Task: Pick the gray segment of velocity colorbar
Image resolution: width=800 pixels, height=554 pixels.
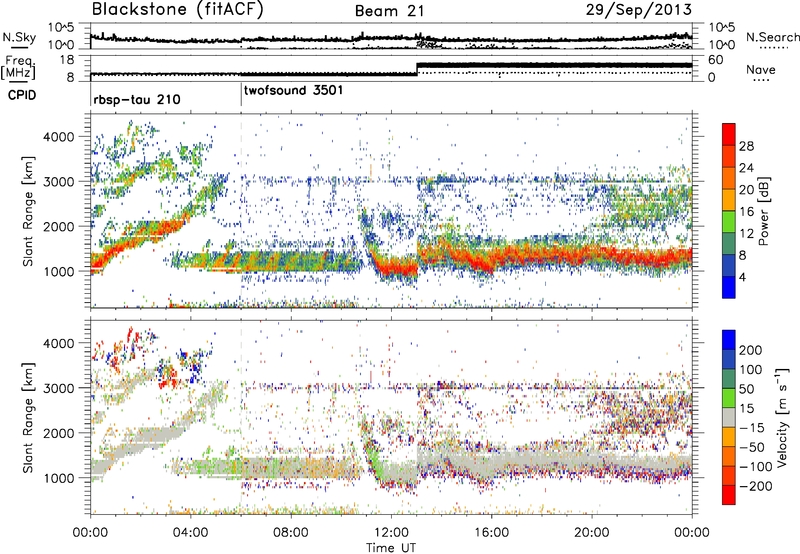Action: coord(729,417)
